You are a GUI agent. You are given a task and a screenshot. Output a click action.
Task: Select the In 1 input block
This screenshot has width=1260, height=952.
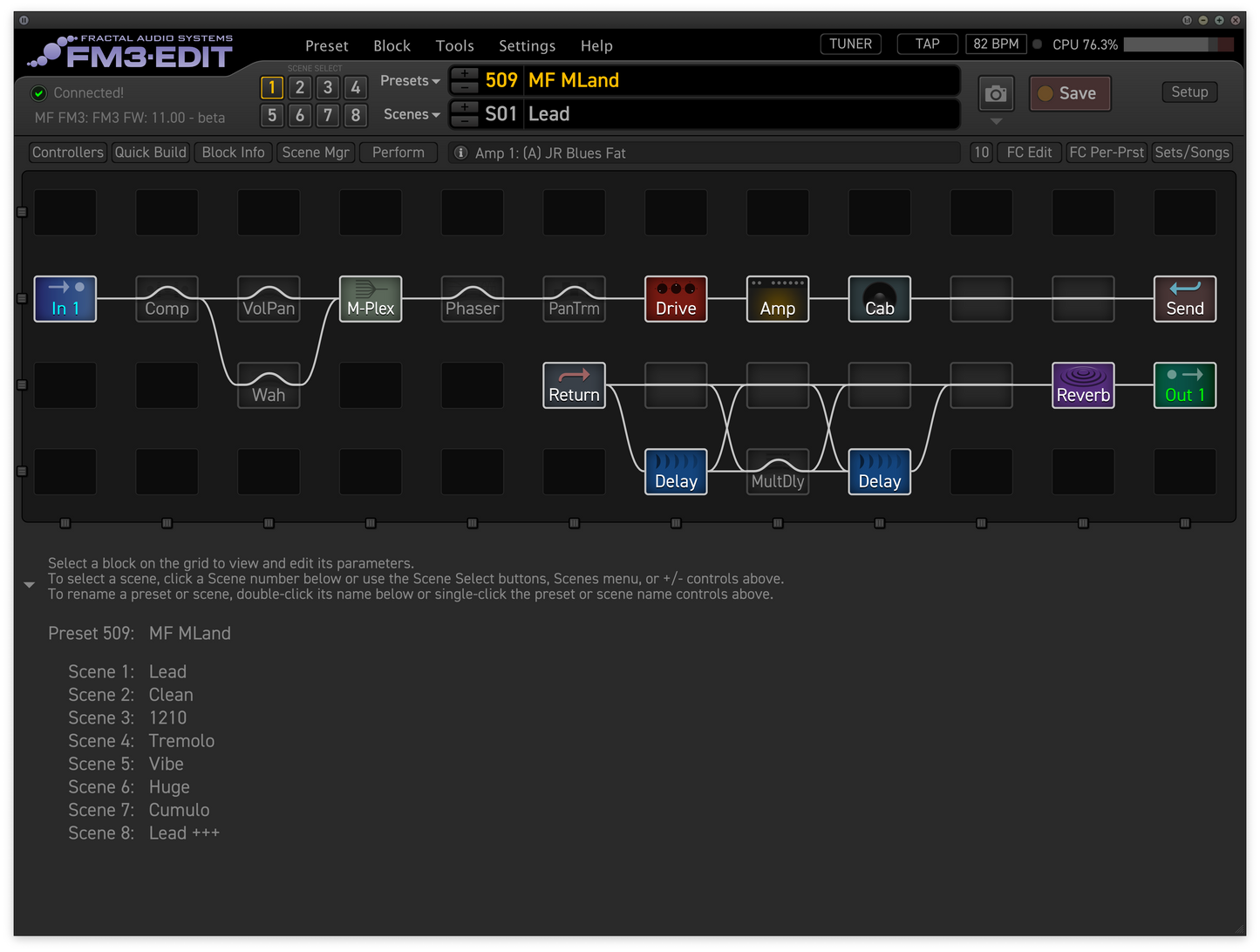tap(65, 299)
